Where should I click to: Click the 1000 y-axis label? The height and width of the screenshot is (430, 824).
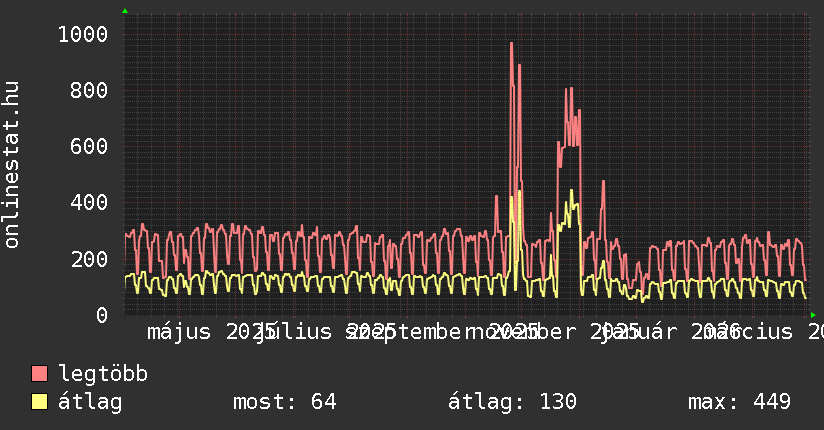82,34
